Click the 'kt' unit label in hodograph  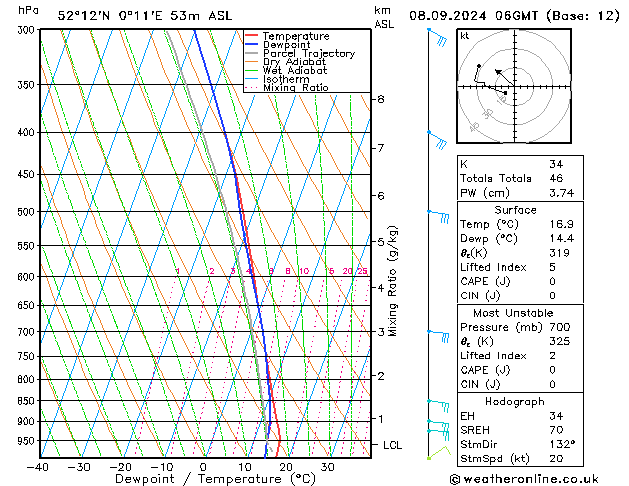[465, 36]
